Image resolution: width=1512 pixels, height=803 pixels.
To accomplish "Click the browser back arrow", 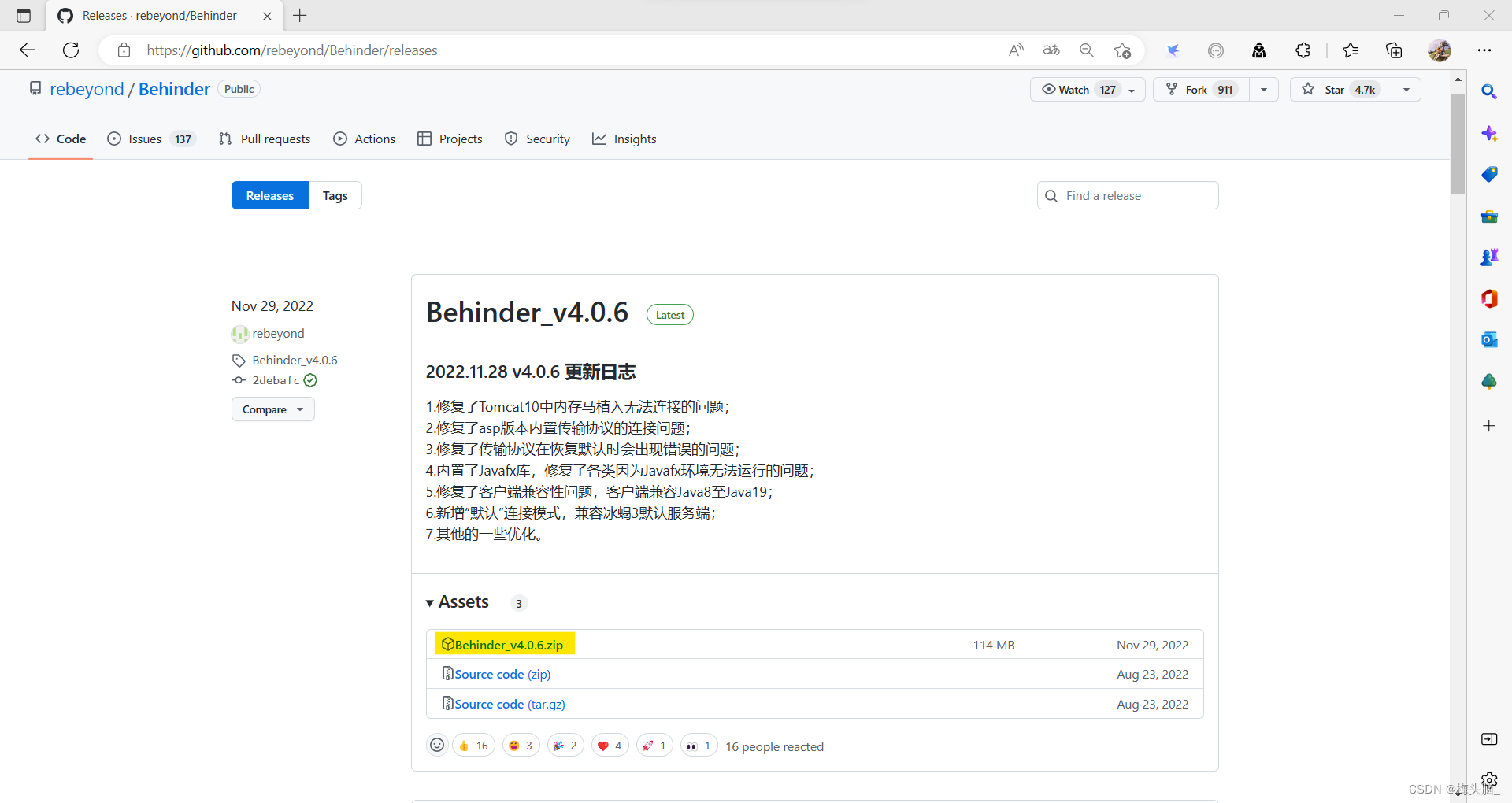I will [x=28, y=50].
